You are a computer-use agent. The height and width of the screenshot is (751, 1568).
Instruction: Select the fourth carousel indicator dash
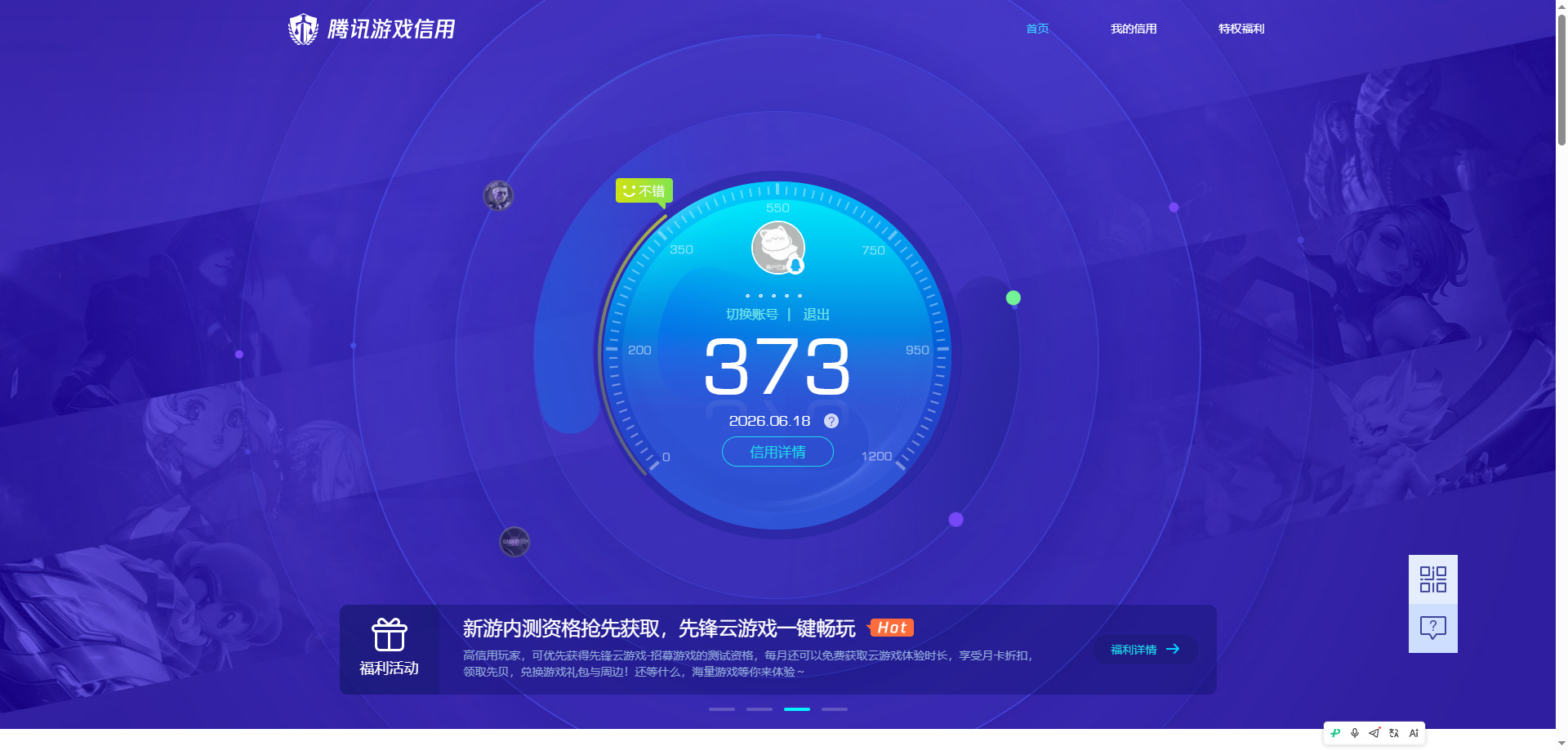tap(835, 709)
